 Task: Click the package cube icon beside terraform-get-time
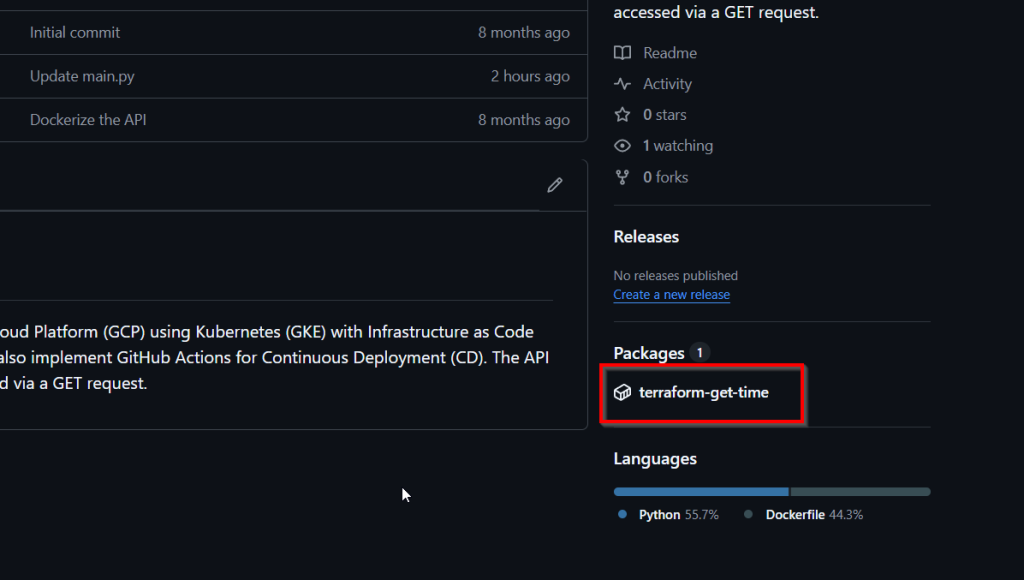click(622, 393)
